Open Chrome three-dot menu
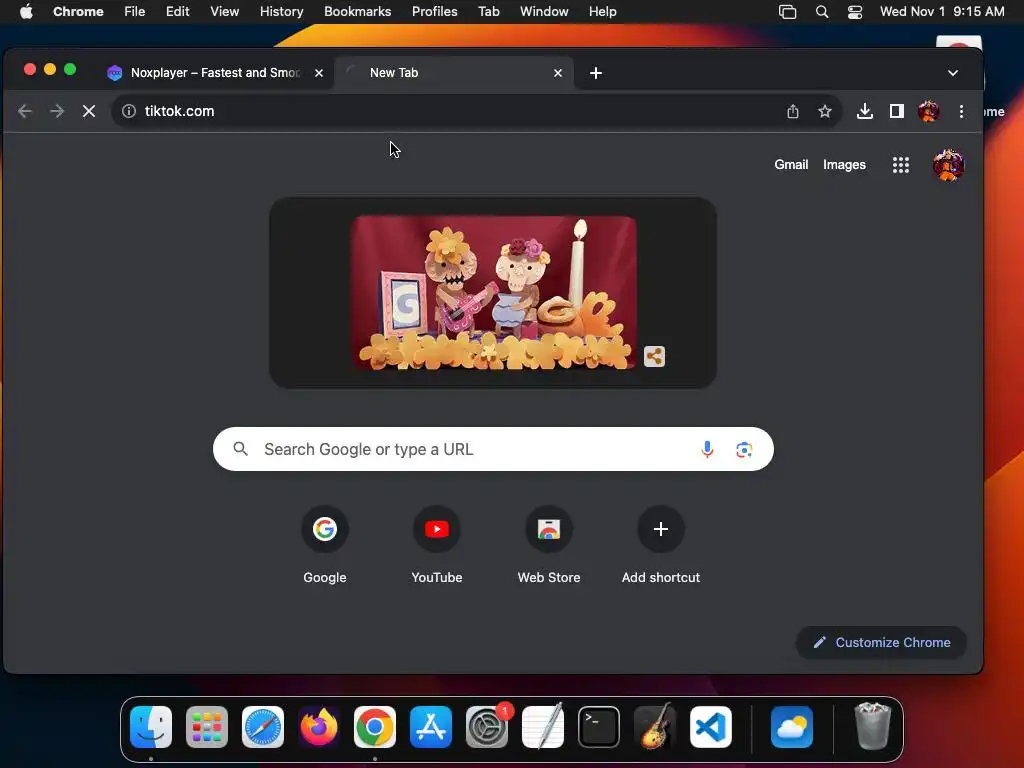This screenshot has width=1024, height=768. 961,111
